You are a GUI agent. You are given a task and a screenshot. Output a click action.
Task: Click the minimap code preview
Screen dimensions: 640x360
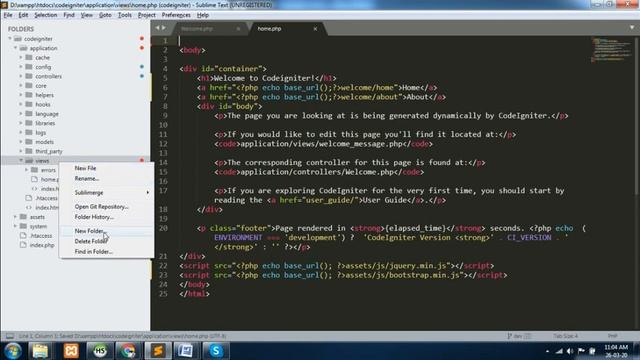click(611, 50)
